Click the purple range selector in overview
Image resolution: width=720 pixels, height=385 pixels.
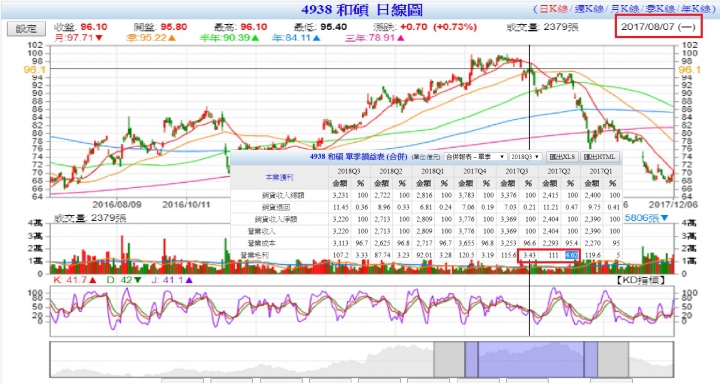pyautogui.click(x=531, y=359)
